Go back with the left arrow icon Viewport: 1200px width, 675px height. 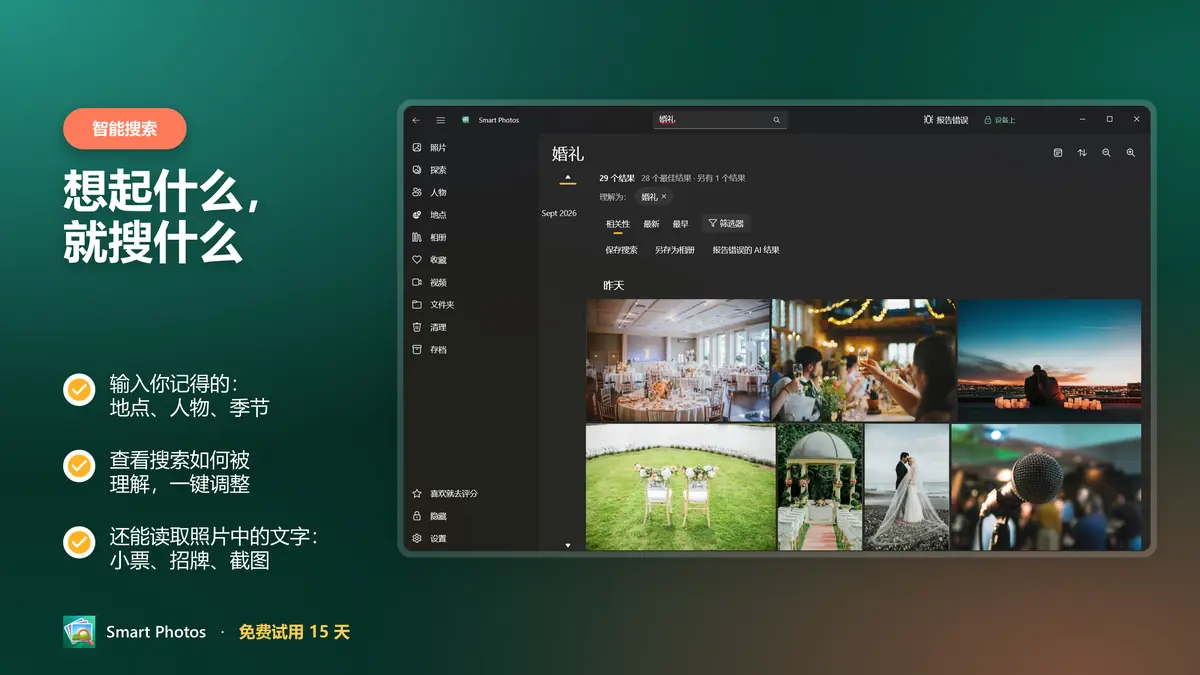416,120
